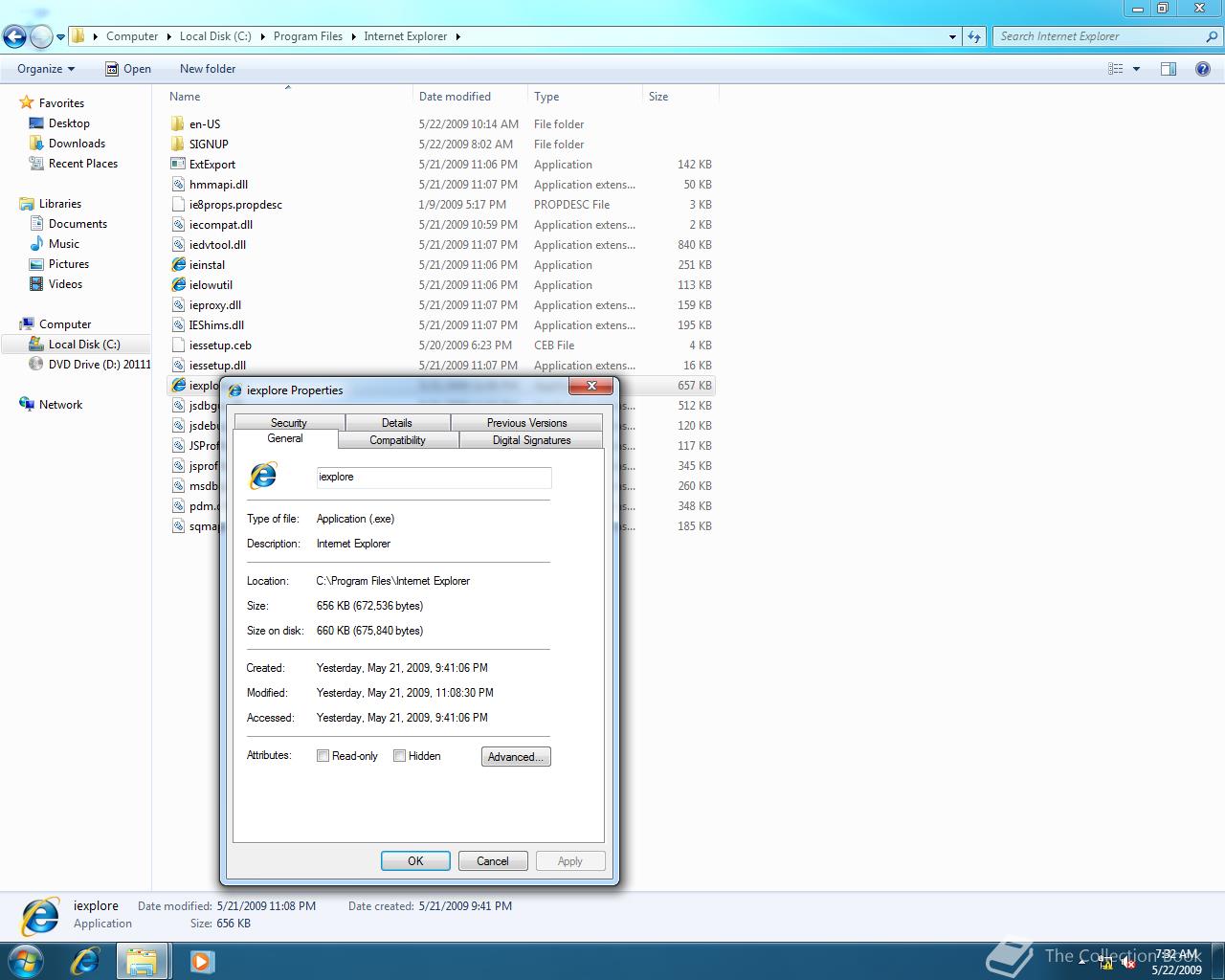Open recent pages dropdown arrow
Image resolution: width=1225 pixels, height=980 pixels.
[x=61, y=37]
